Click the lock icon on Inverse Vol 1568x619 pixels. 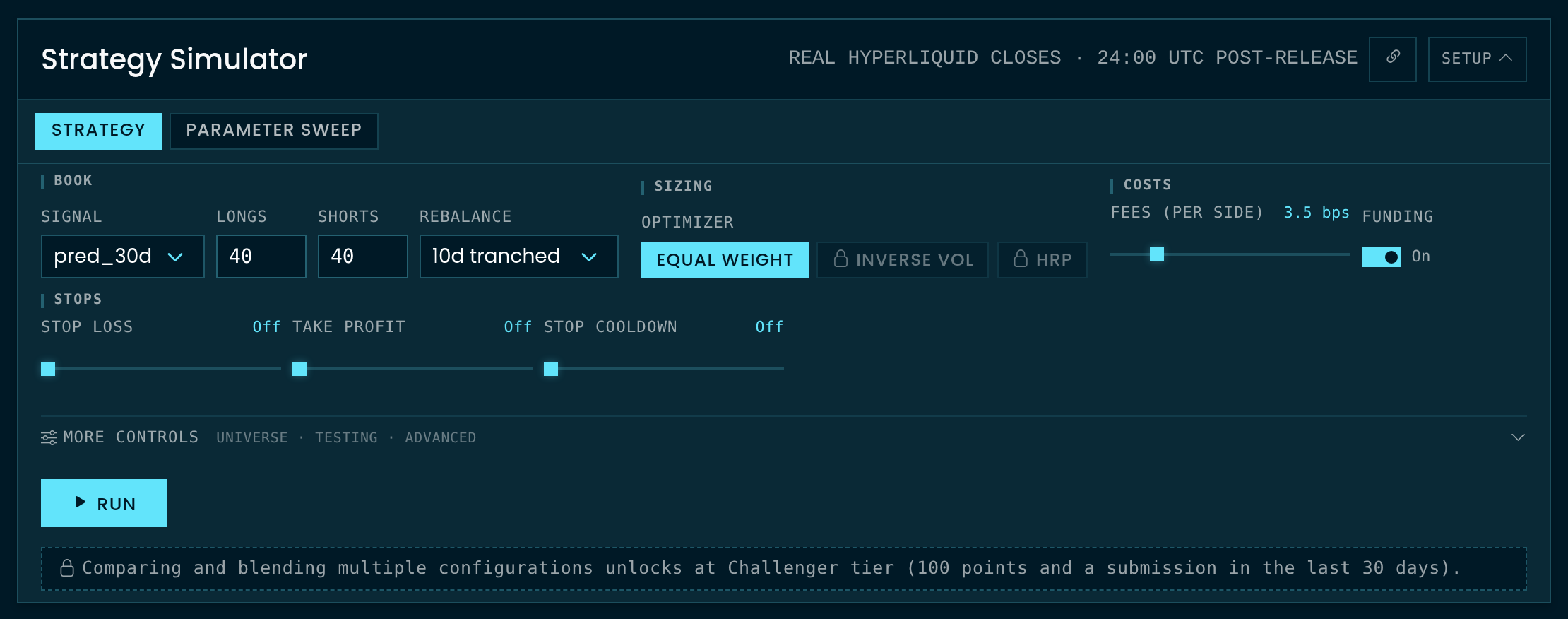(841, 259)
